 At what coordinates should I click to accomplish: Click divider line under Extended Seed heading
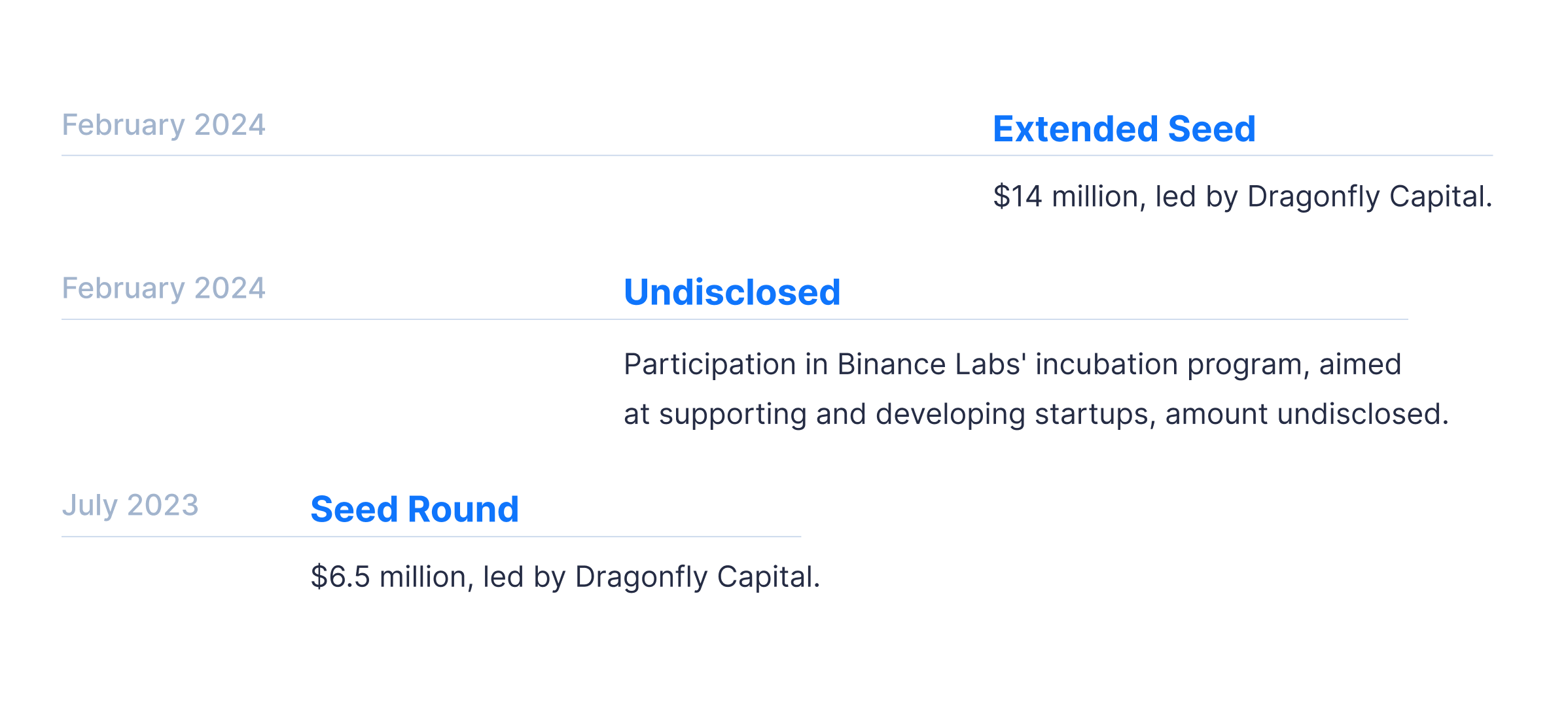(x=777, y=156)
